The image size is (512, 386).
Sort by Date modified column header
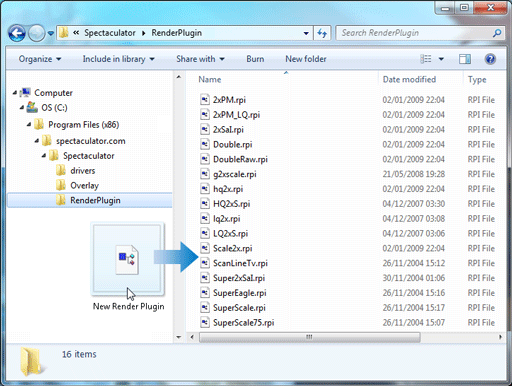409,79
